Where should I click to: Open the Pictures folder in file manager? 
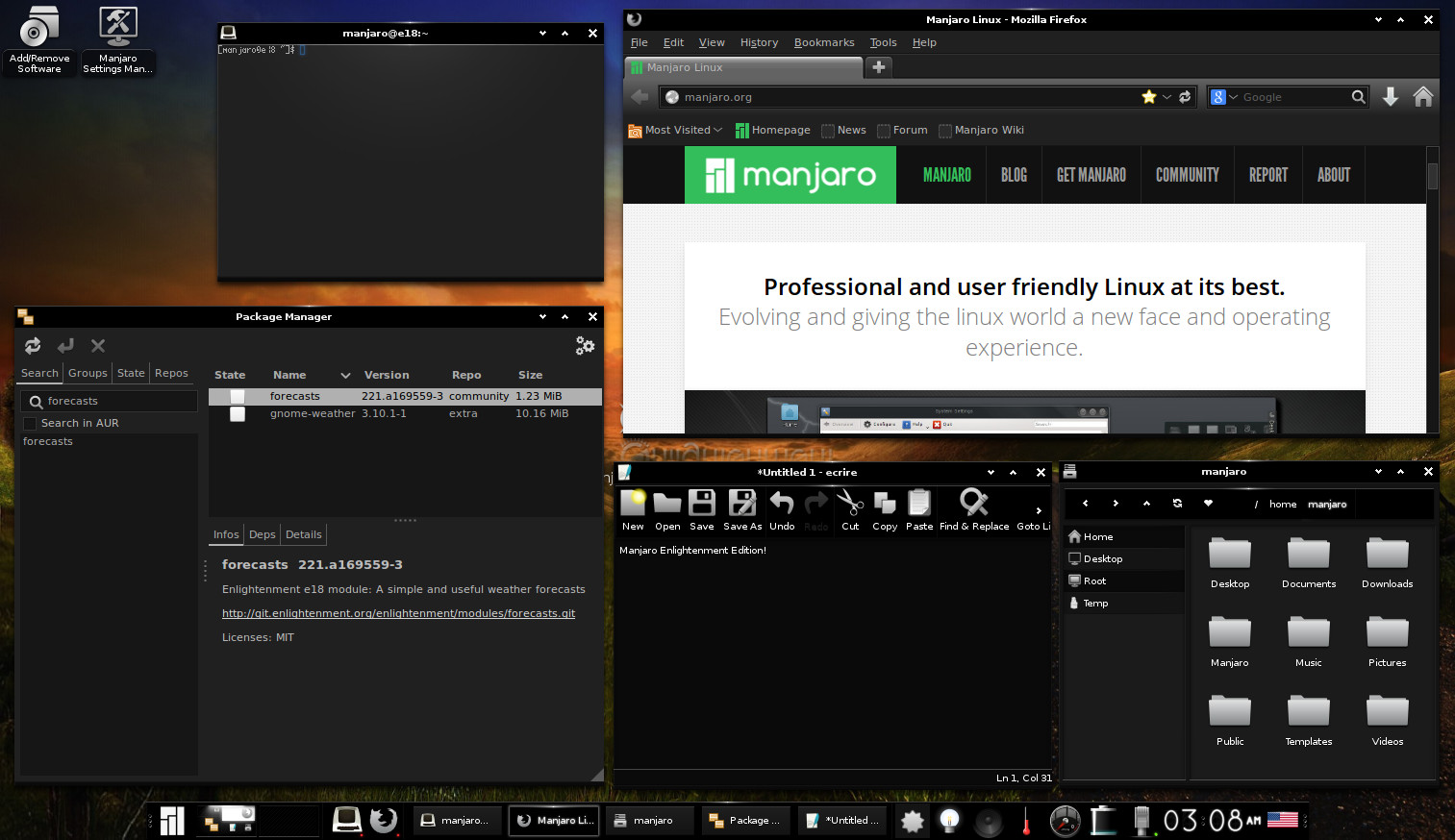(x=1388, y=642)
